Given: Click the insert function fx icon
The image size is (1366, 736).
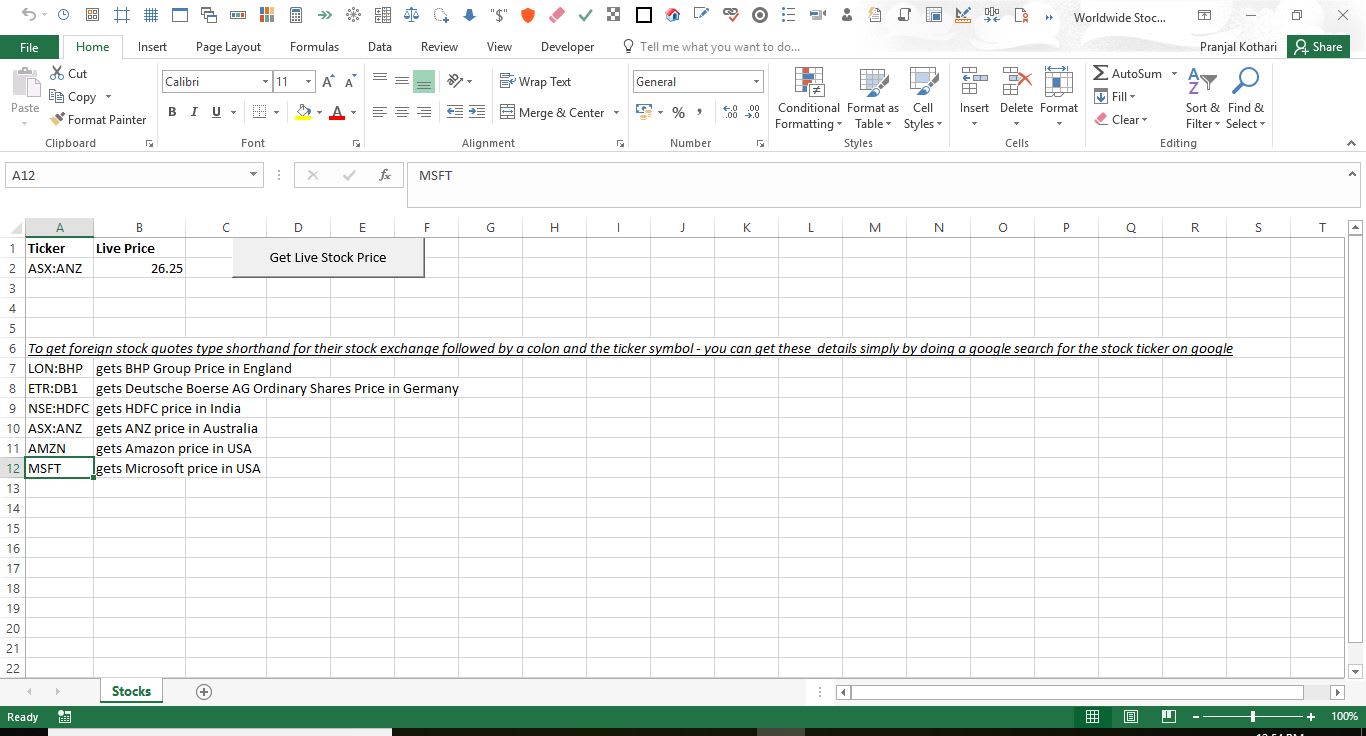Looking at the screenshot, I should point(385,175).
